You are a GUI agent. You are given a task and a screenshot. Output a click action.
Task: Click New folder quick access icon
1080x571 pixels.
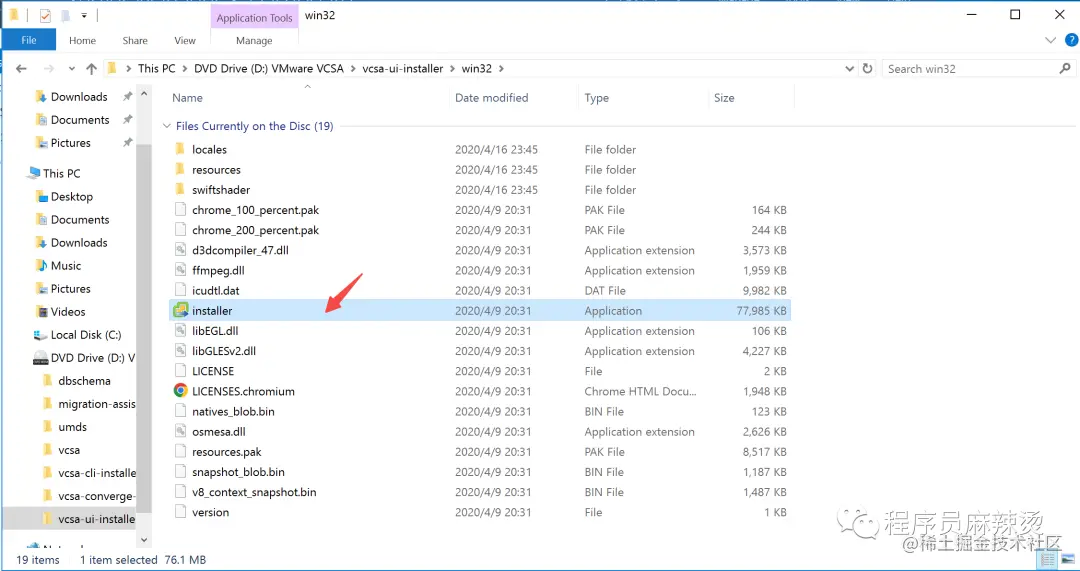tap(65, 15)
